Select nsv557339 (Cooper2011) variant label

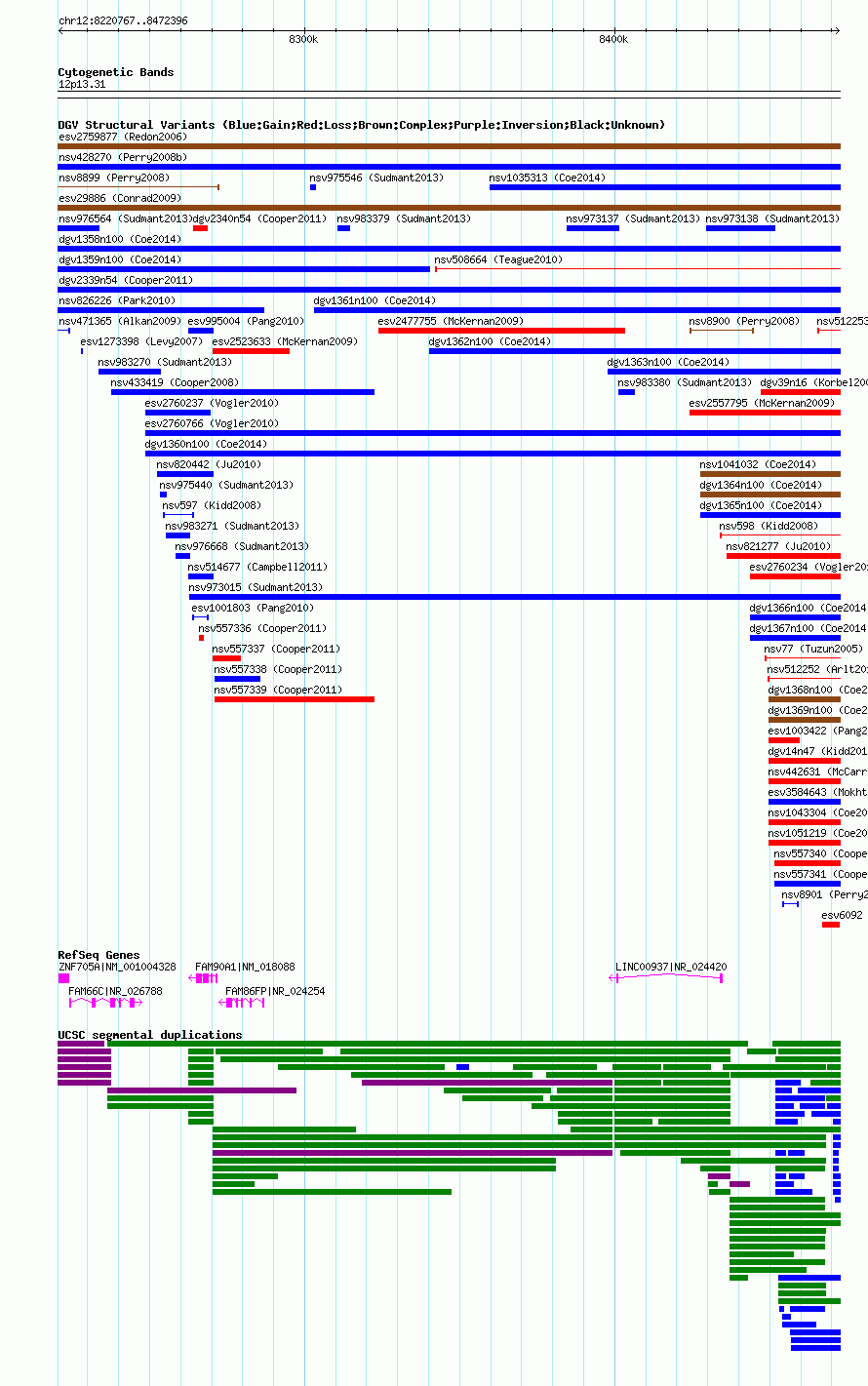click(278, 690)
